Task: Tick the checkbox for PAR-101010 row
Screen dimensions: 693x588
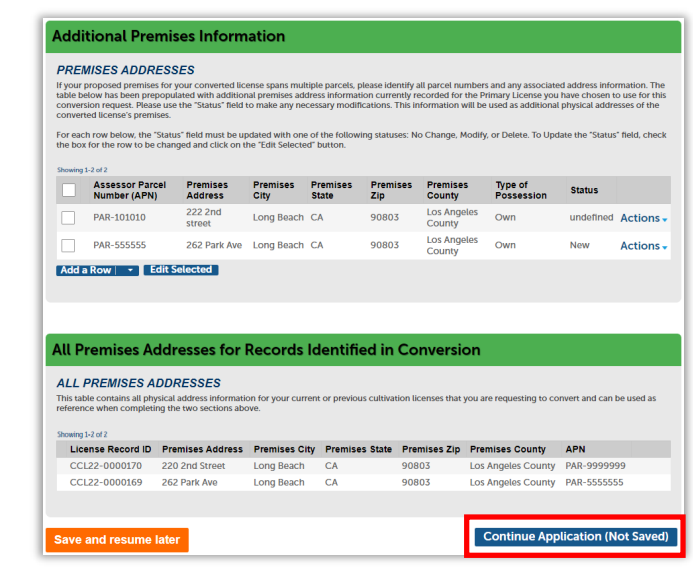Action: [x=68, y=218]
